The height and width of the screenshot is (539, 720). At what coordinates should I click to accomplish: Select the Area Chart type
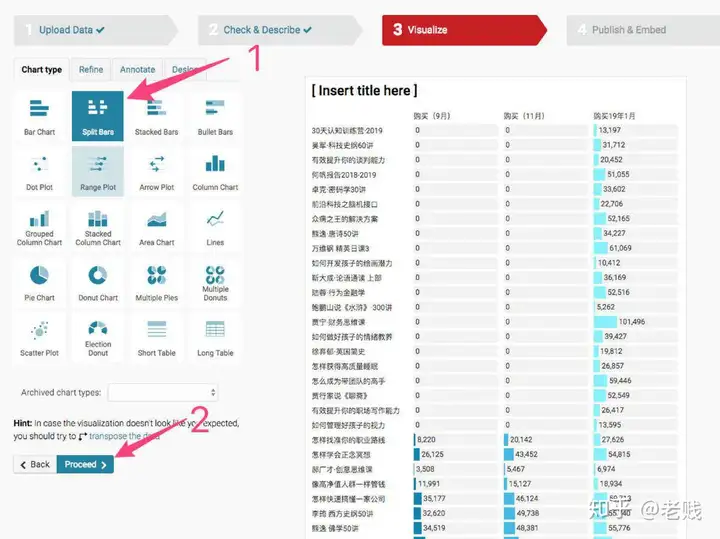coord(157,227)
